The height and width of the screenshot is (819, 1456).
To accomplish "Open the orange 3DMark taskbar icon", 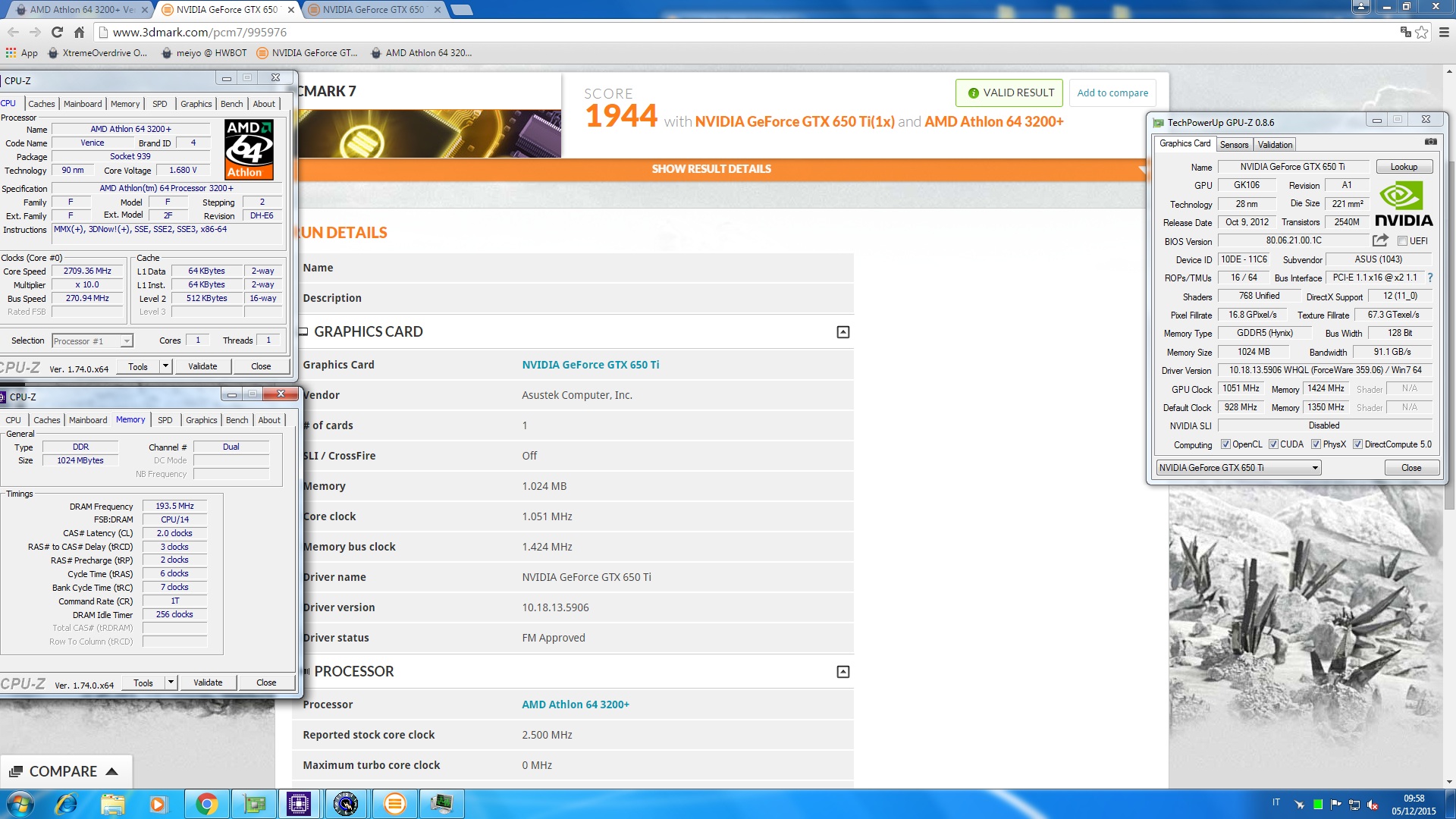I will tap(394, 804).
